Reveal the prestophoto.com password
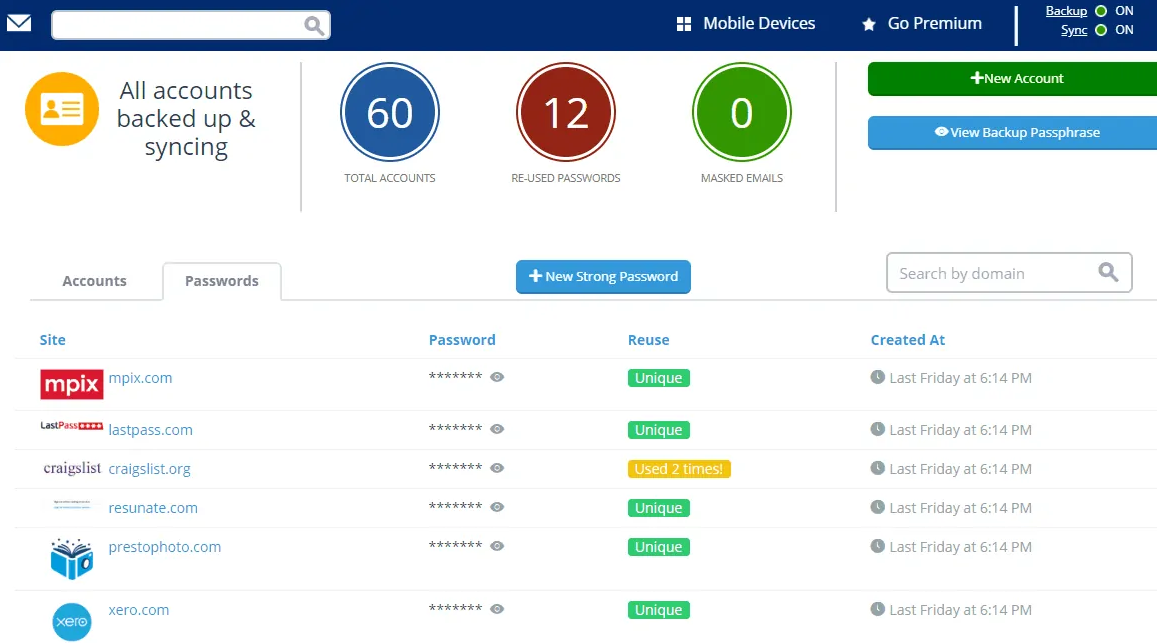This screenshot has height=643, width=1157. click(x=497, y=546)
